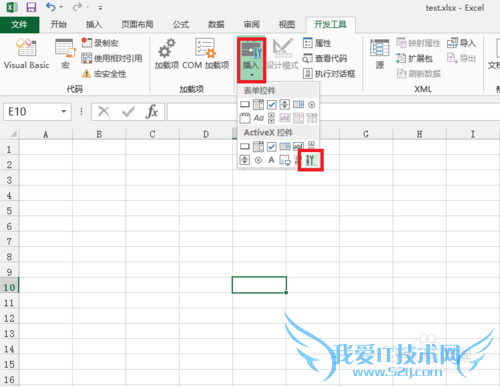Switch to the 开始 home tab

tap(59, 24)
